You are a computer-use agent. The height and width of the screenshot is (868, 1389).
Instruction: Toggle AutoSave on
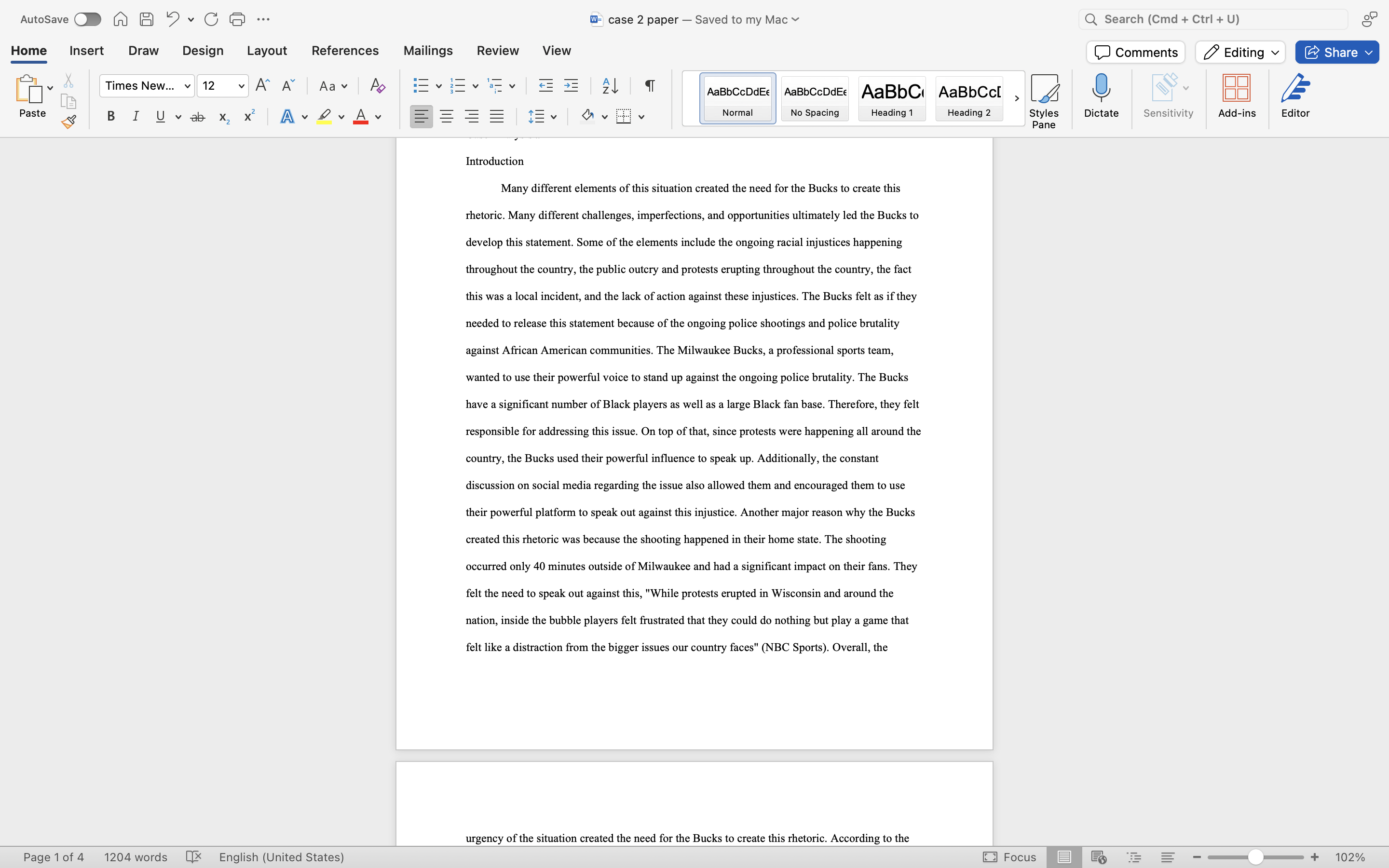click(87, 18)
